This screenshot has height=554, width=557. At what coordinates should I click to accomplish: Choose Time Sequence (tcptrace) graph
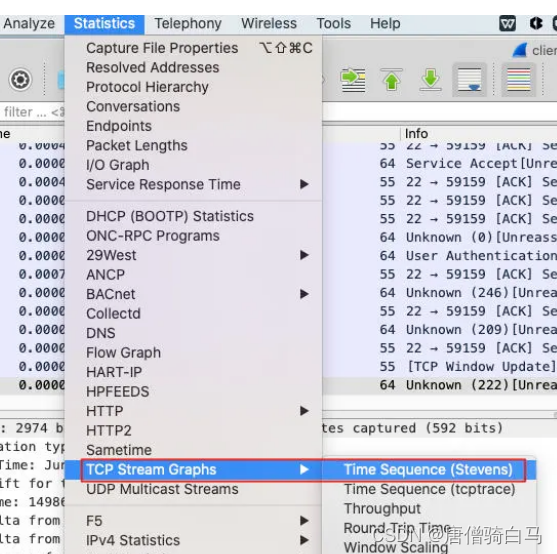(429, 489)
